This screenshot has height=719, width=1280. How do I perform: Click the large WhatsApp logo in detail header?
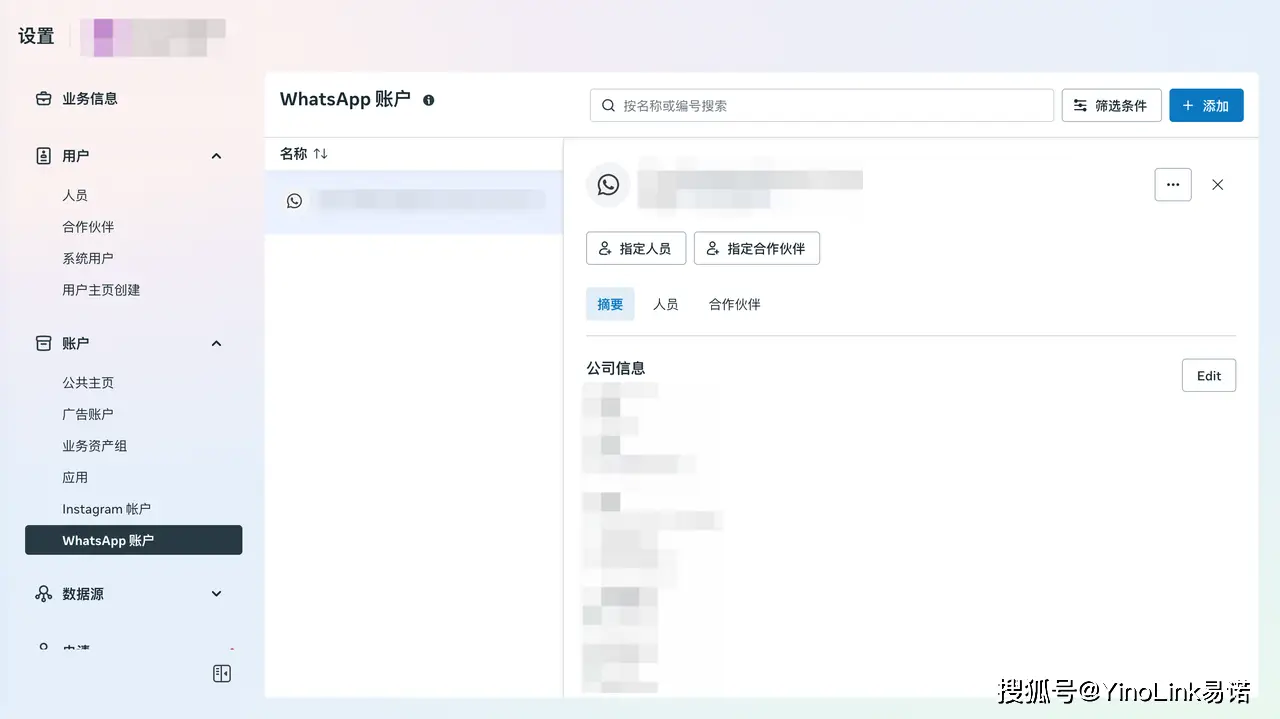tap(608, 185)
